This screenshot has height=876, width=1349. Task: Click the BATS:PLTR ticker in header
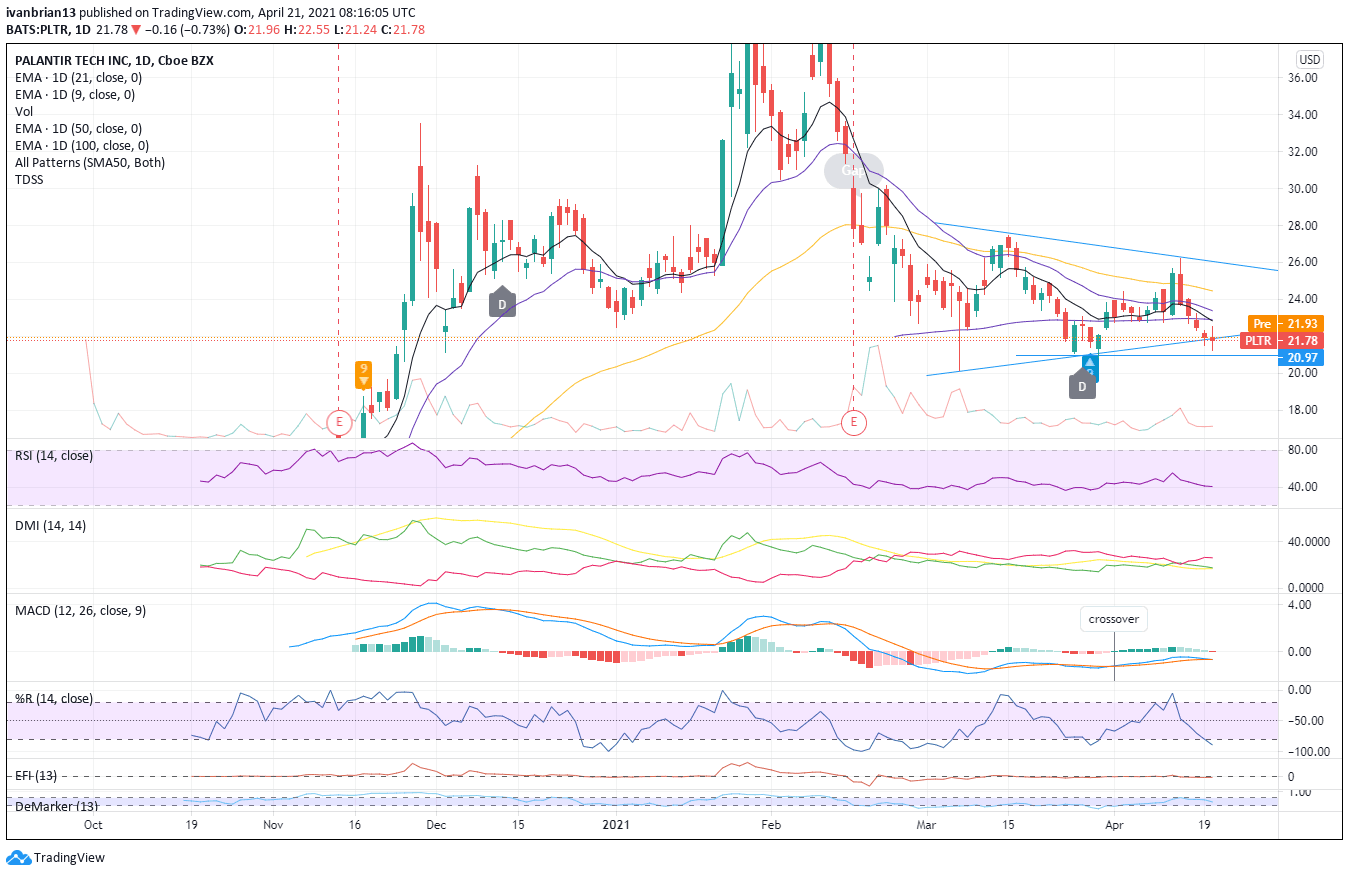point(38,29)
